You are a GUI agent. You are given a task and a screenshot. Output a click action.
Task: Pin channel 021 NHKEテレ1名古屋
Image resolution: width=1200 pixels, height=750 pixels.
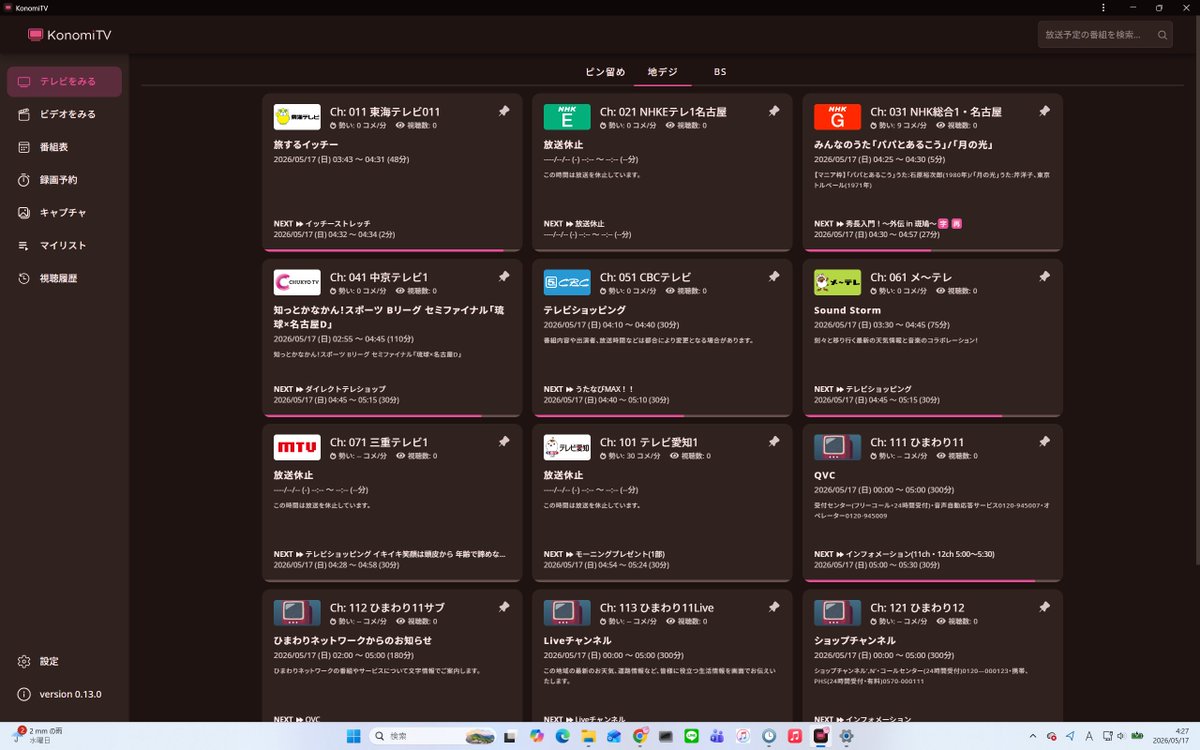[773, 111]
